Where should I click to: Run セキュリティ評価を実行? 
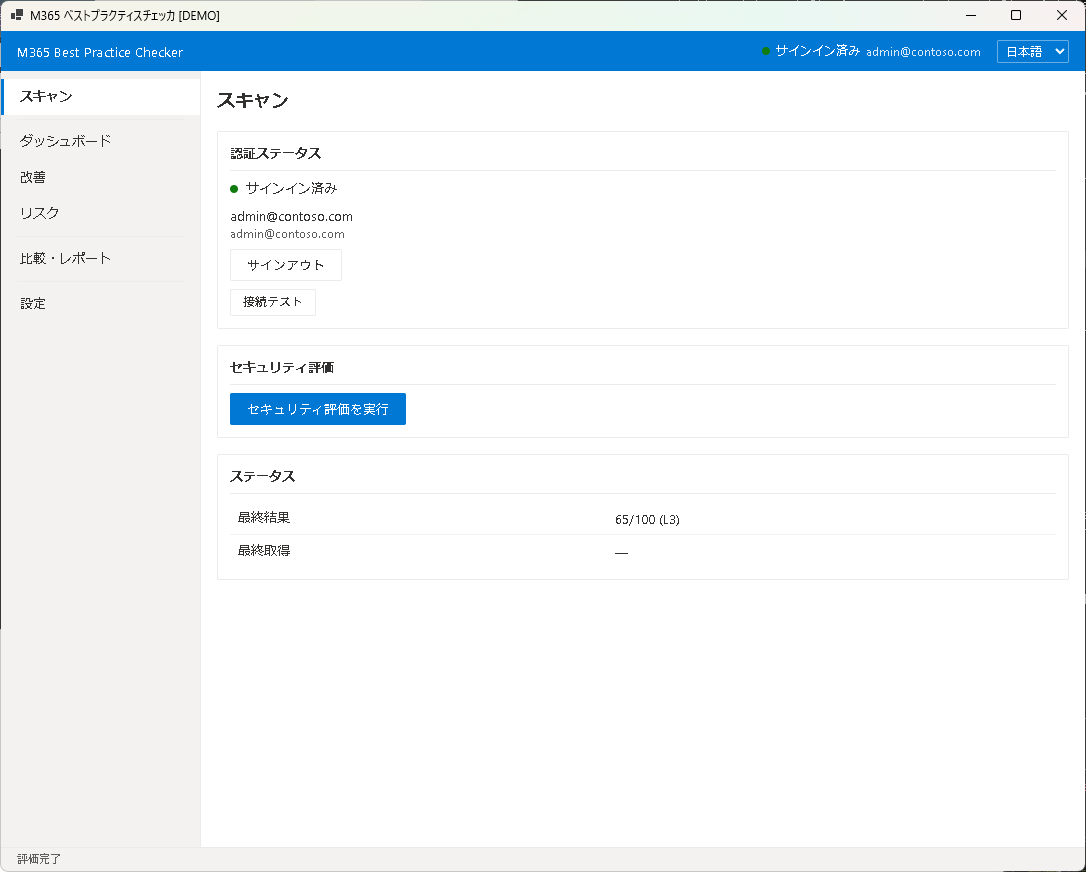tap(318, 409)
